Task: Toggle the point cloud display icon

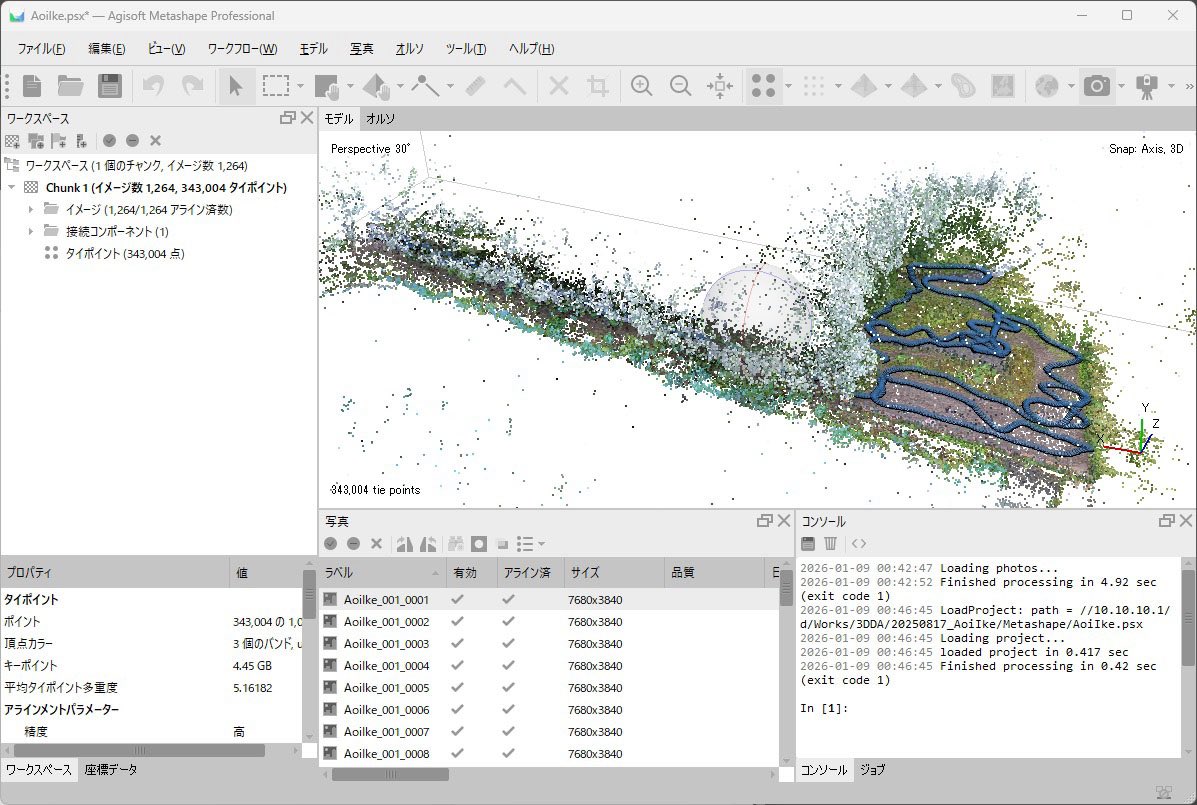Action: tap(814, 85)
